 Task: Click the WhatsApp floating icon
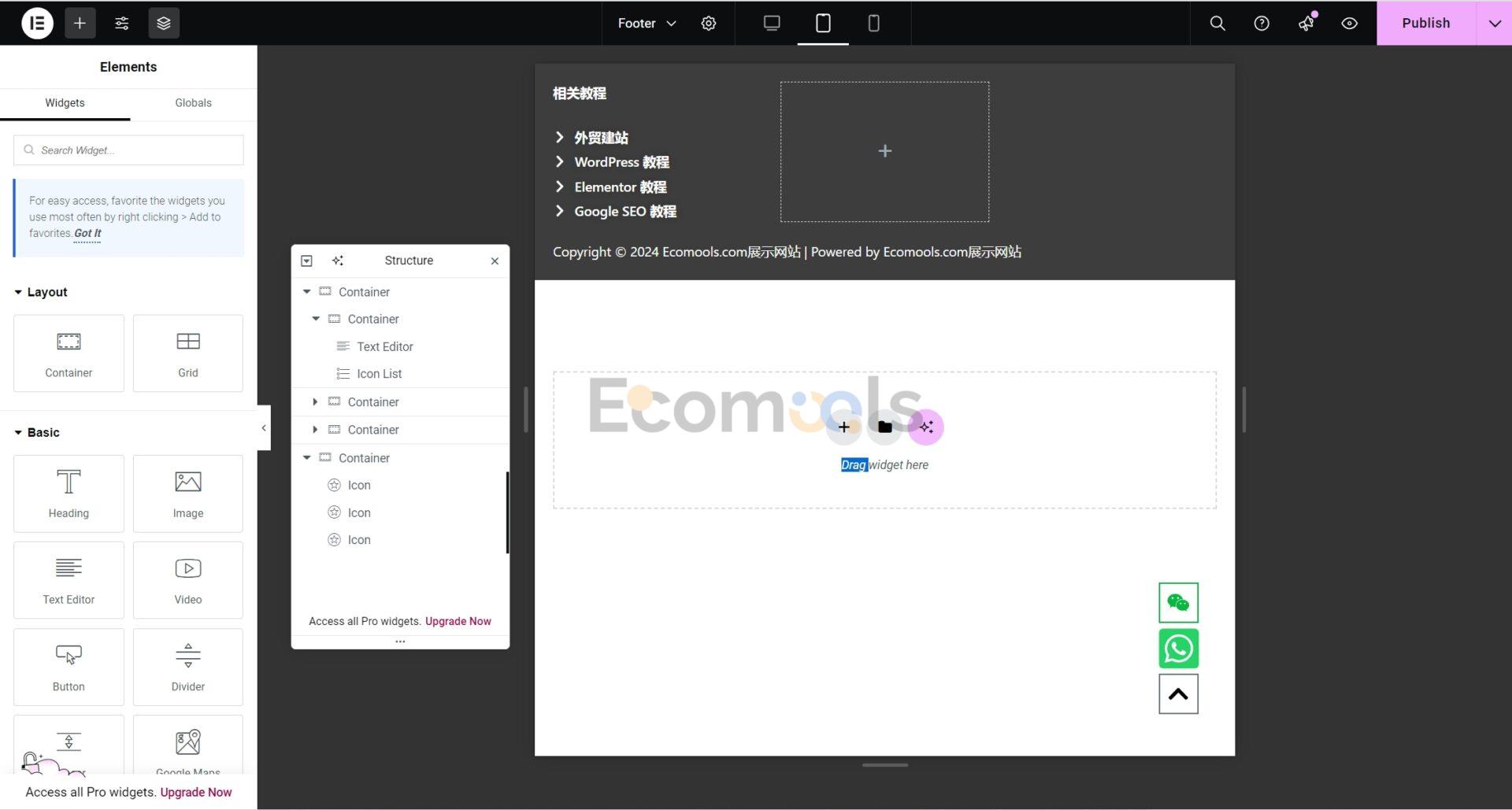(x=1178, y=649)
